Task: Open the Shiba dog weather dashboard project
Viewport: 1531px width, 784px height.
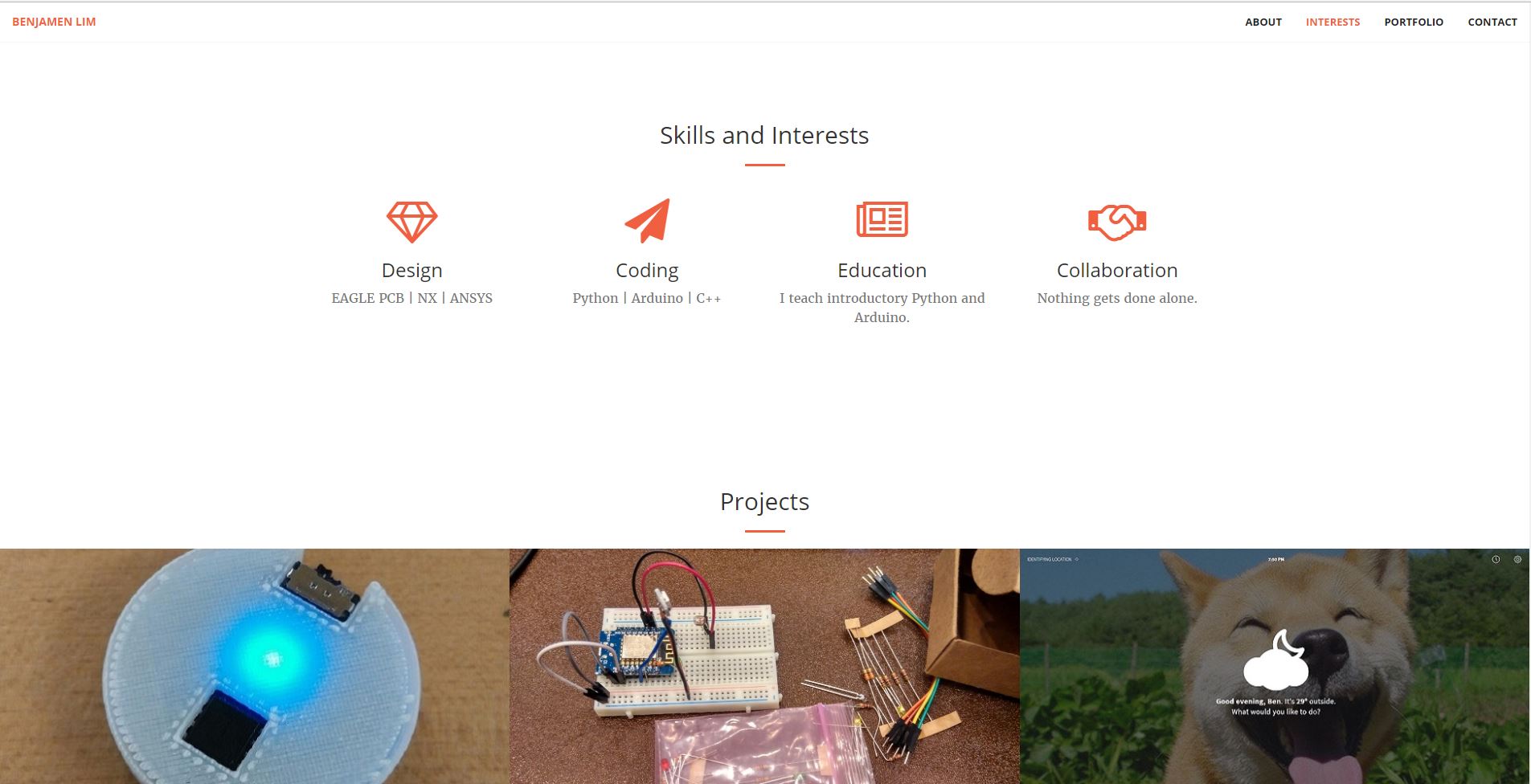Action: tap(1275, 666)
